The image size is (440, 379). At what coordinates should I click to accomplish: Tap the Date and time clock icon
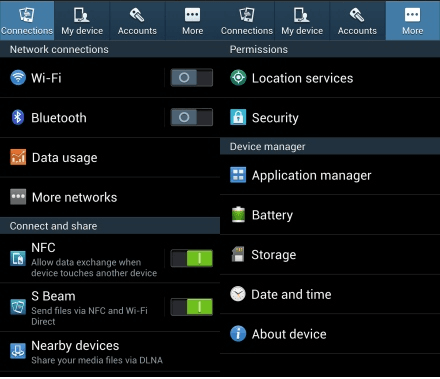pyautogui.click(x=238, y=294)
